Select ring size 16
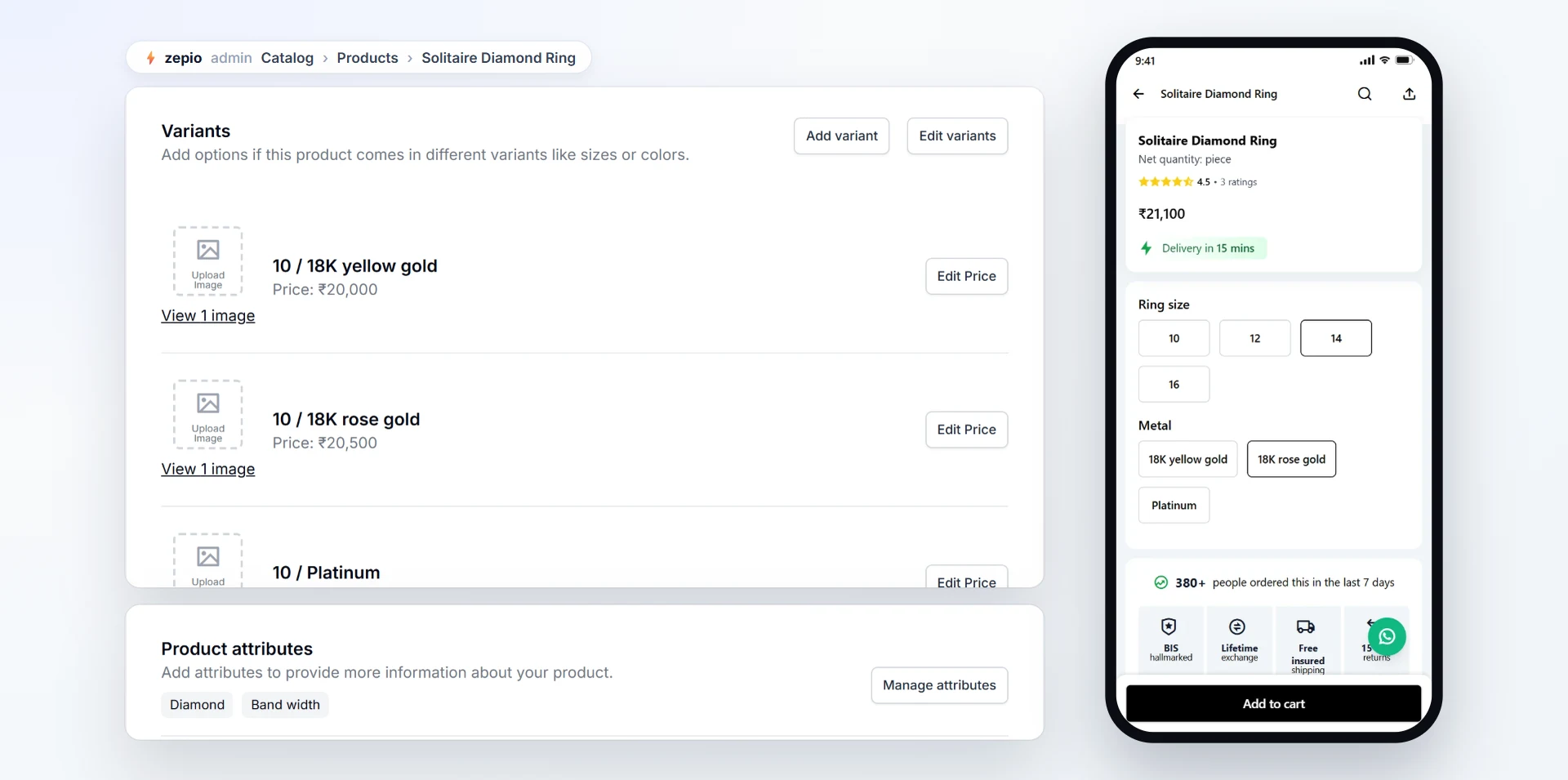 click(1174, 385)
